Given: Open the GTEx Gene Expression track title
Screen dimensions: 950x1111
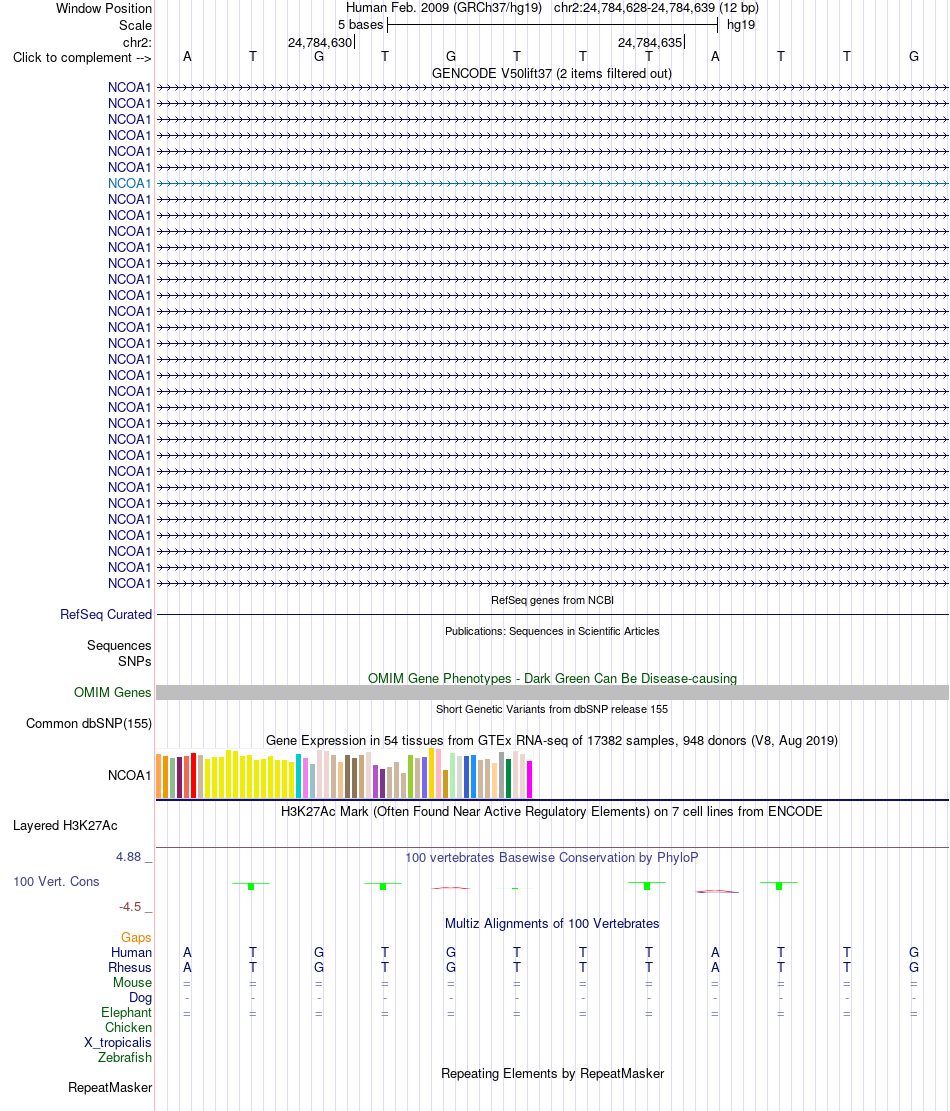Looking at the screenshot, I should (552, 740).
